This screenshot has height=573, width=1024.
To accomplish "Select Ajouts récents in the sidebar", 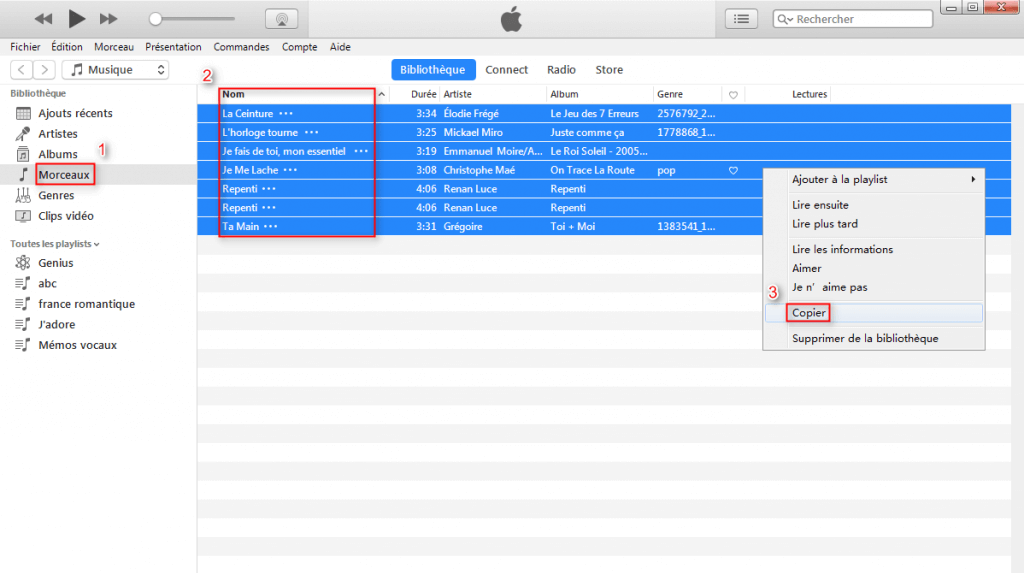I will coord(75,113).
